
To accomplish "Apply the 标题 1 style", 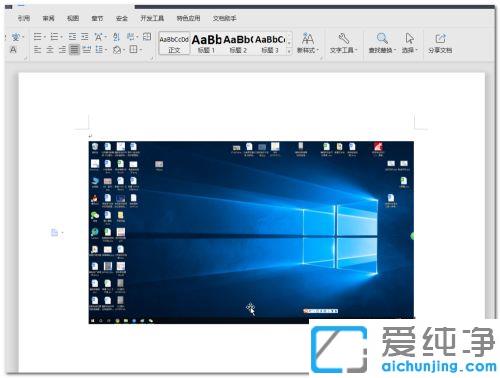I will point(206,44).
